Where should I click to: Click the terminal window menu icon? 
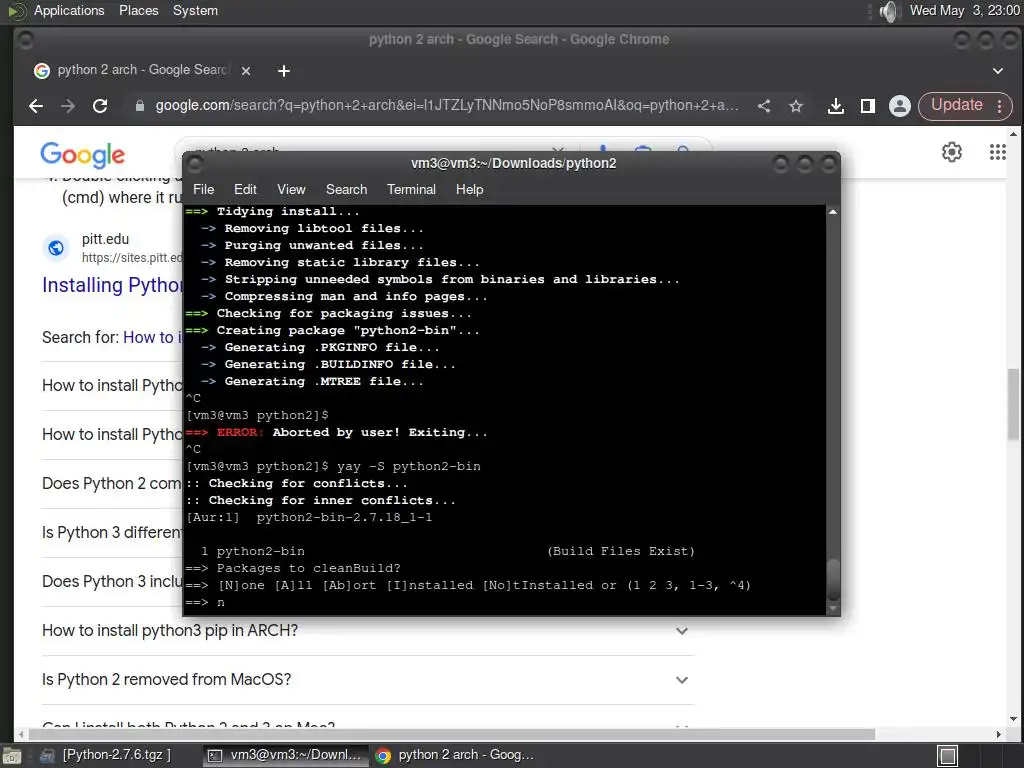coord(195,164)
